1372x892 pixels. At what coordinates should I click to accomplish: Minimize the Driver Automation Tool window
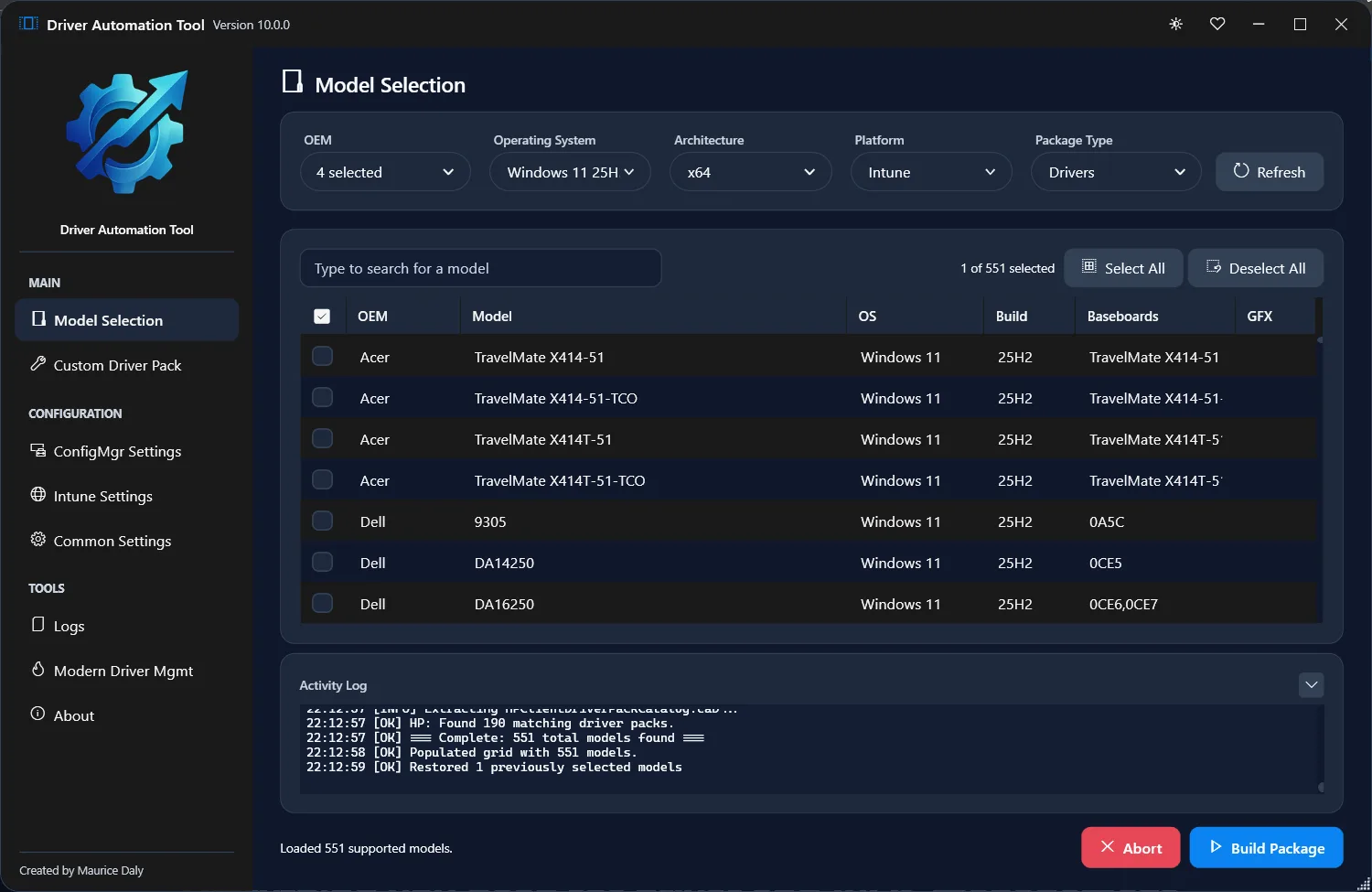click(x=1259, y=24)
